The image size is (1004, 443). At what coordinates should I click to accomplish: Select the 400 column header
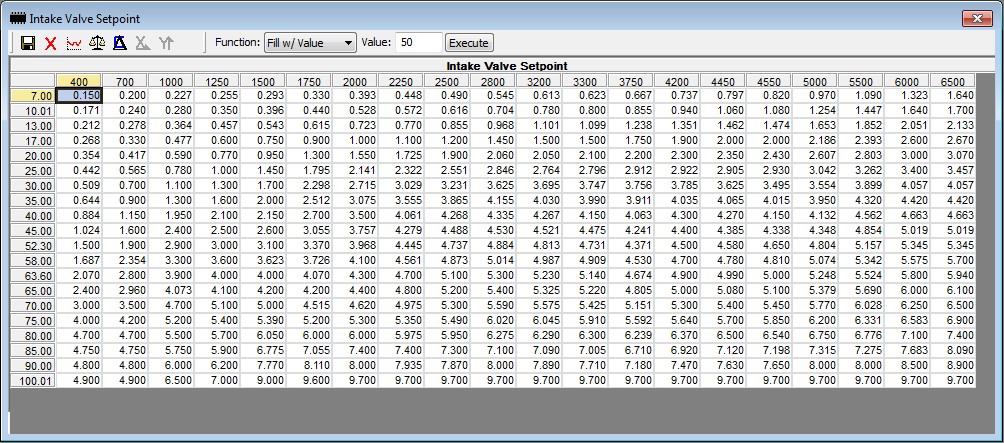[79, 81]
